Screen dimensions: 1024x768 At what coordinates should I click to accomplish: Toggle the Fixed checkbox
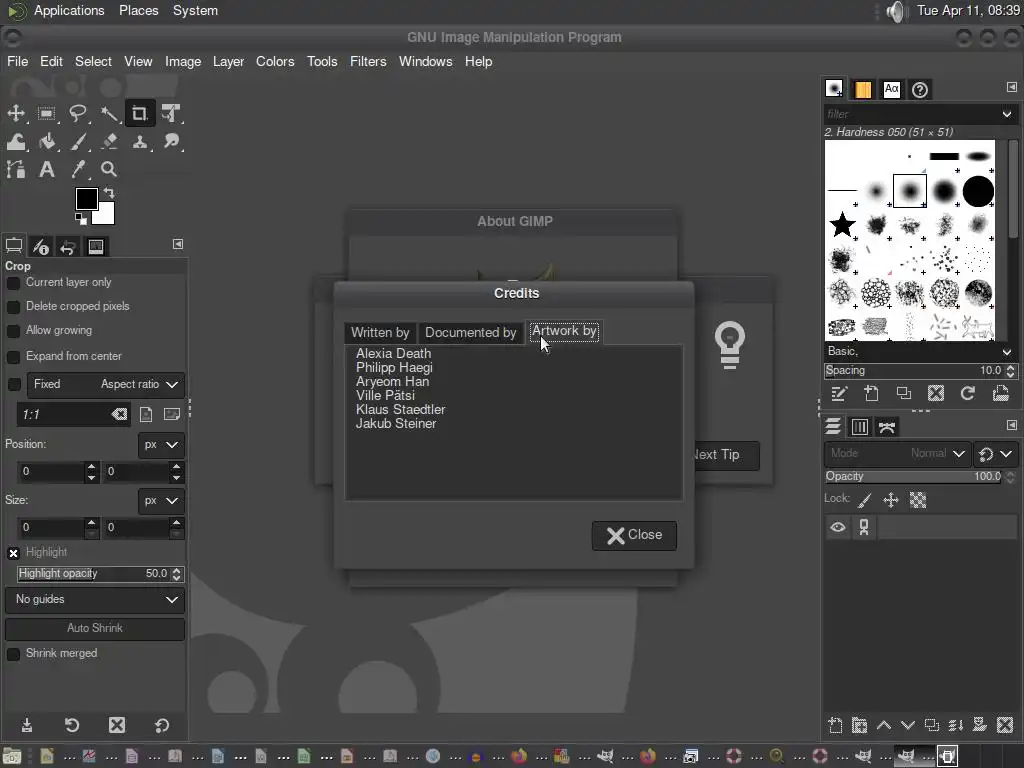(x=14, y=385)
